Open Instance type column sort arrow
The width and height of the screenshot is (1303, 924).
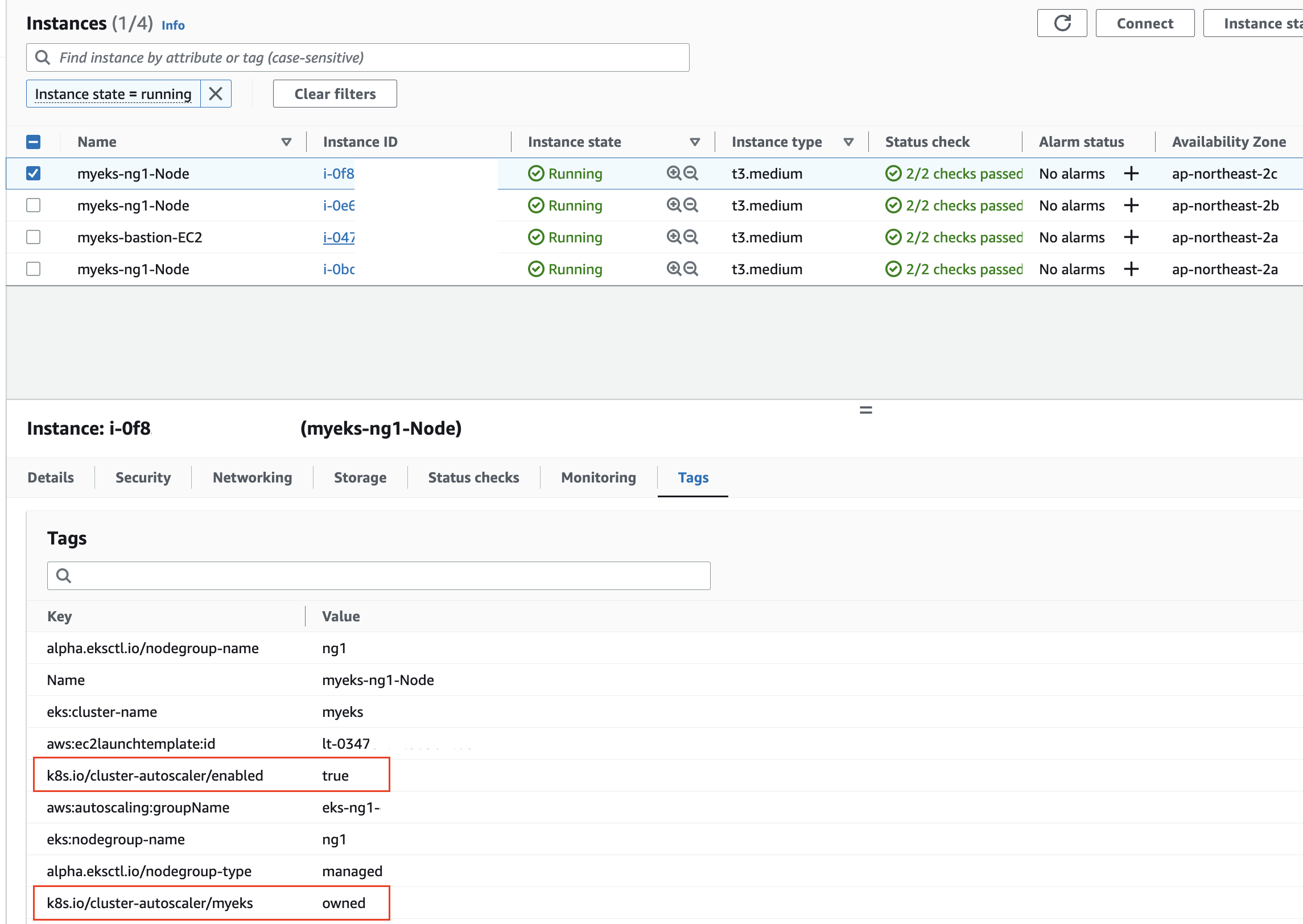[x=848, y=142]
